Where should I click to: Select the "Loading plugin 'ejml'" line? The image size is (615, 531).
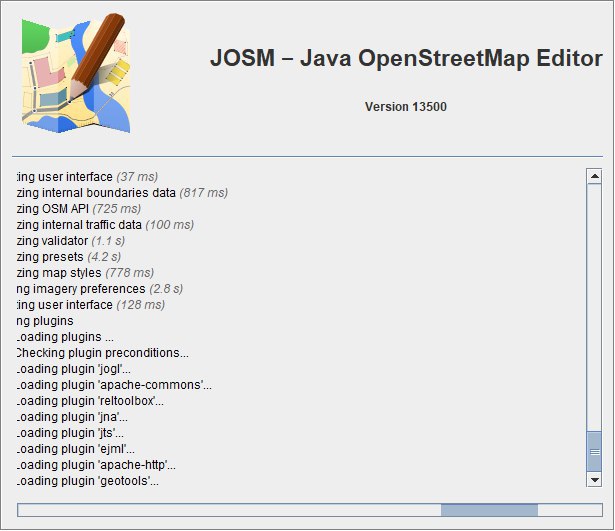click(x=76, y=449)
